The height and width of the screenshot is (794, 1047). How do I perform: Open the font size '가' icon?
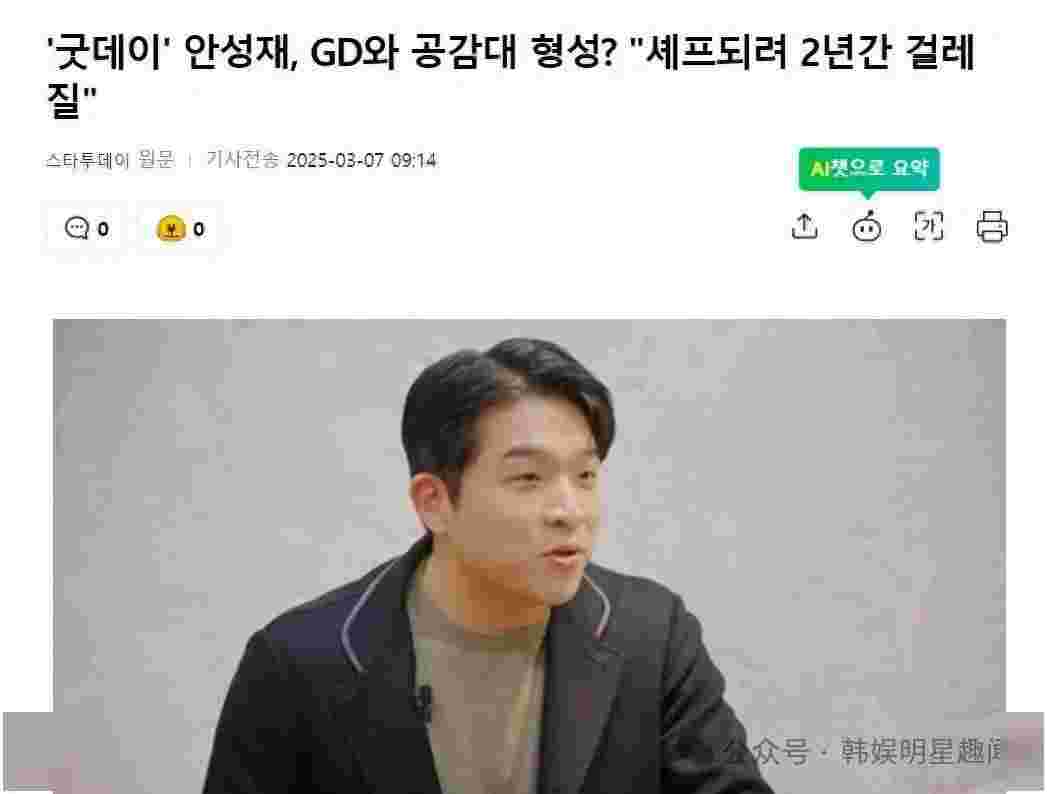pyautogui.click(x=928, y=226)
